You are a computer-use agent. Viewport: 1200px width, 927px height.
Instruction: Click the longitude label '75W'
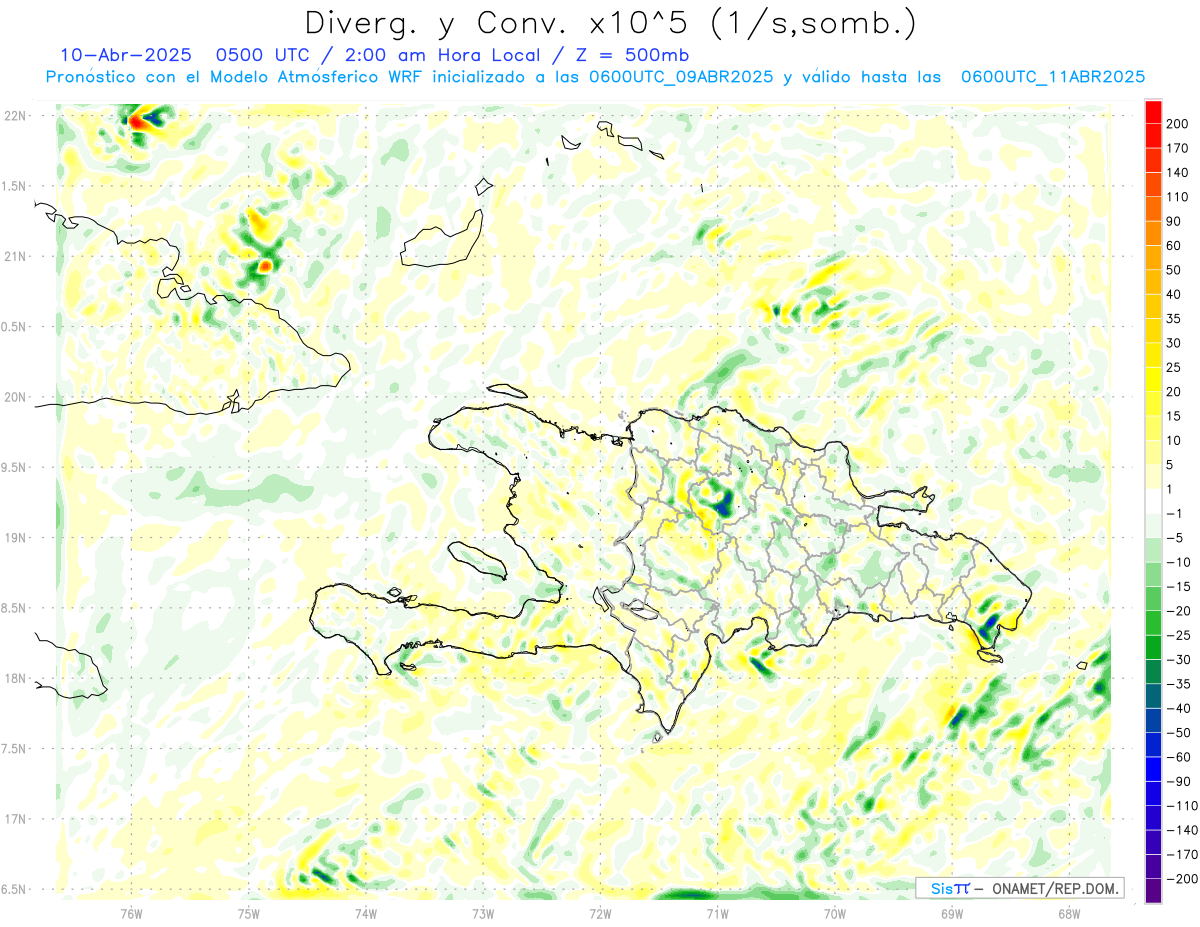point(248,914)
